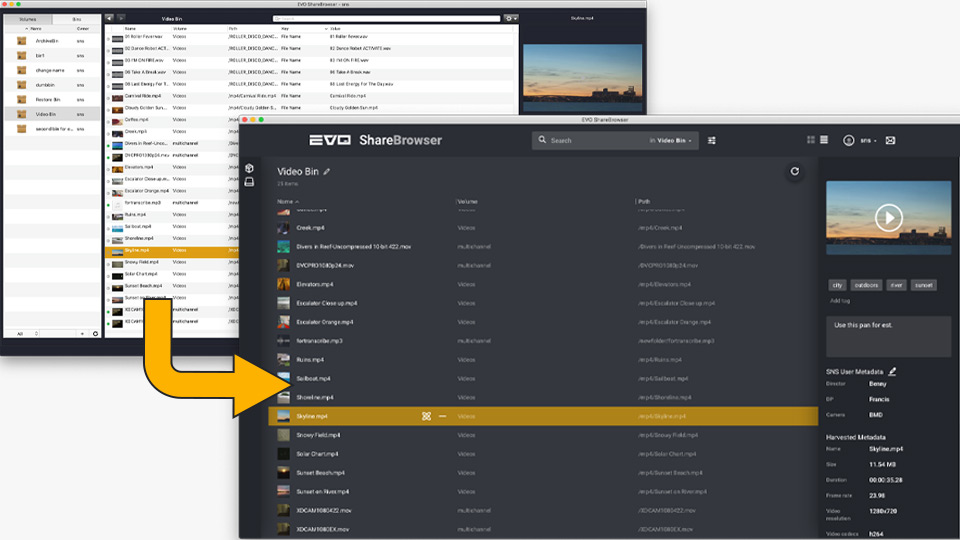Select XDCAM1080EX.mov in dark list
The image size is (960, 540).
pos(543,530)
